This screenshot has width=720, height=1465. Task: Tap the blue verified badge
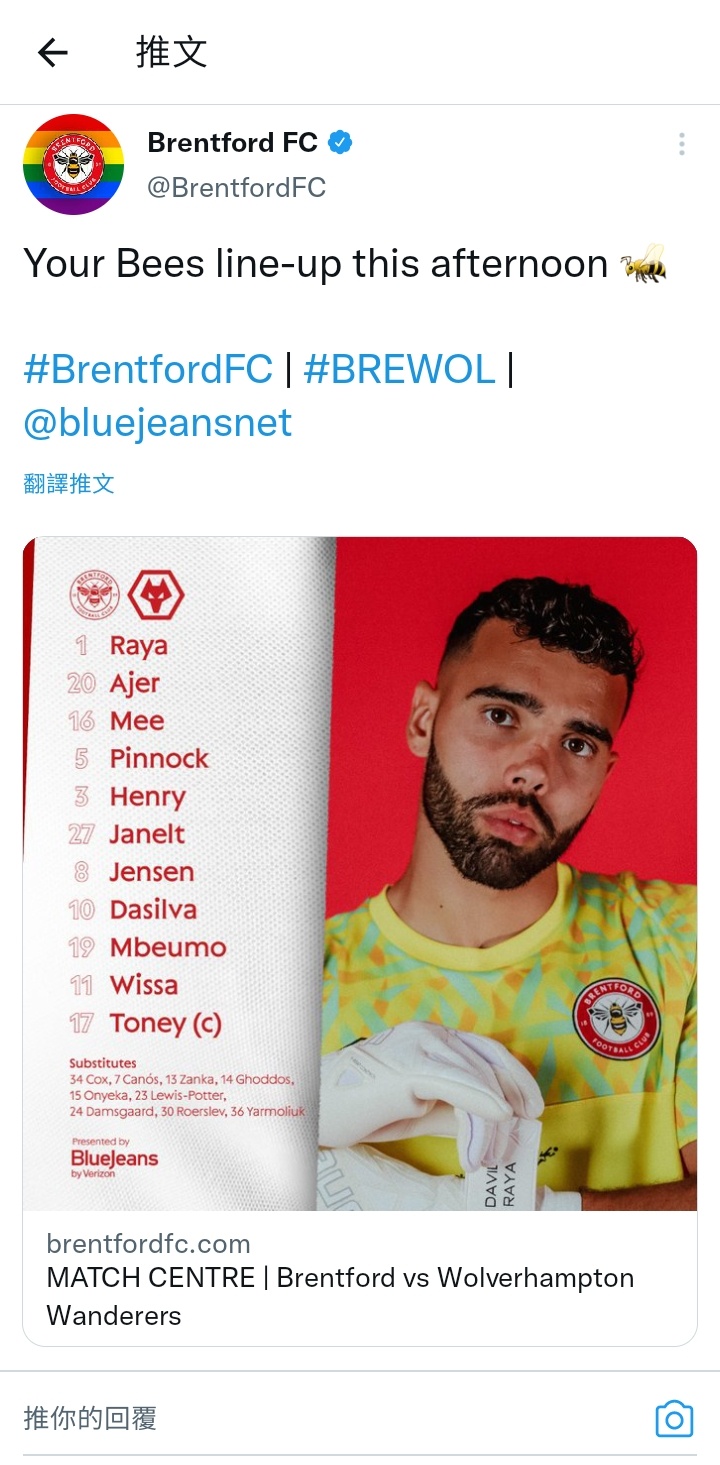[x=341, y=143]
